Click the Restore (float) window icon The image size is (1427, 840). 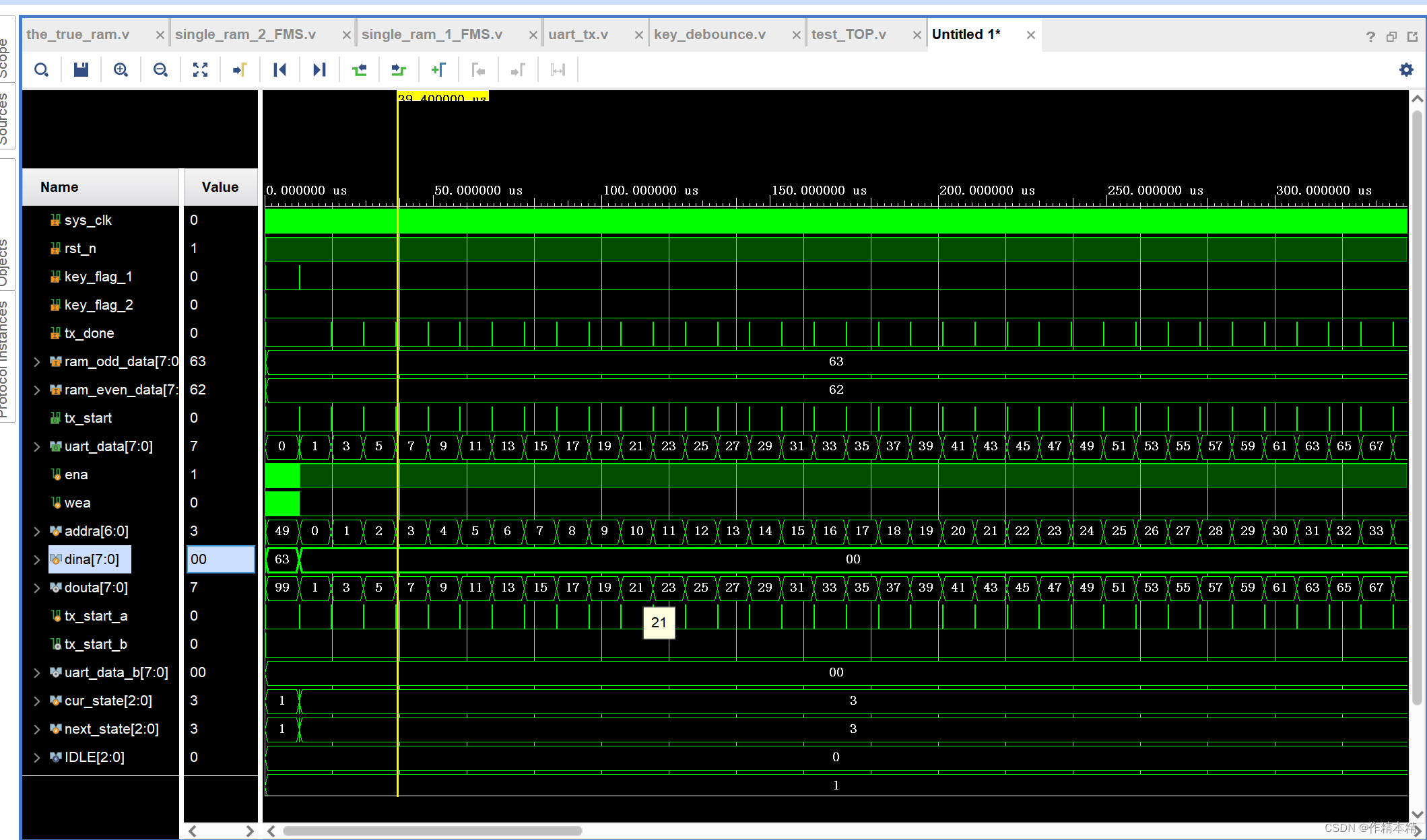pos(1391,36)
